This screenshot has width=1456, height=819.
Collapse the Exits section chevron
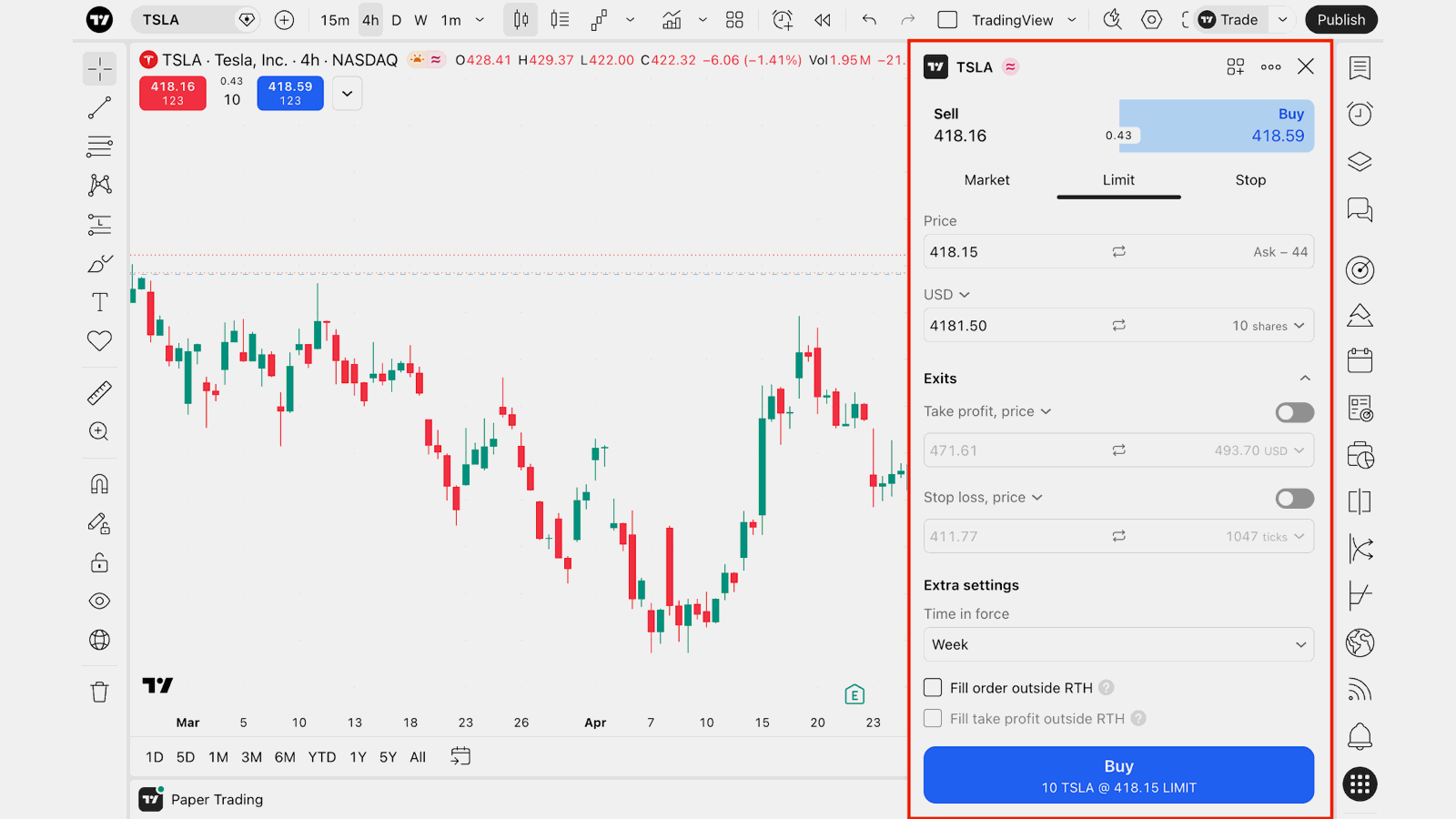[1305, 379]
